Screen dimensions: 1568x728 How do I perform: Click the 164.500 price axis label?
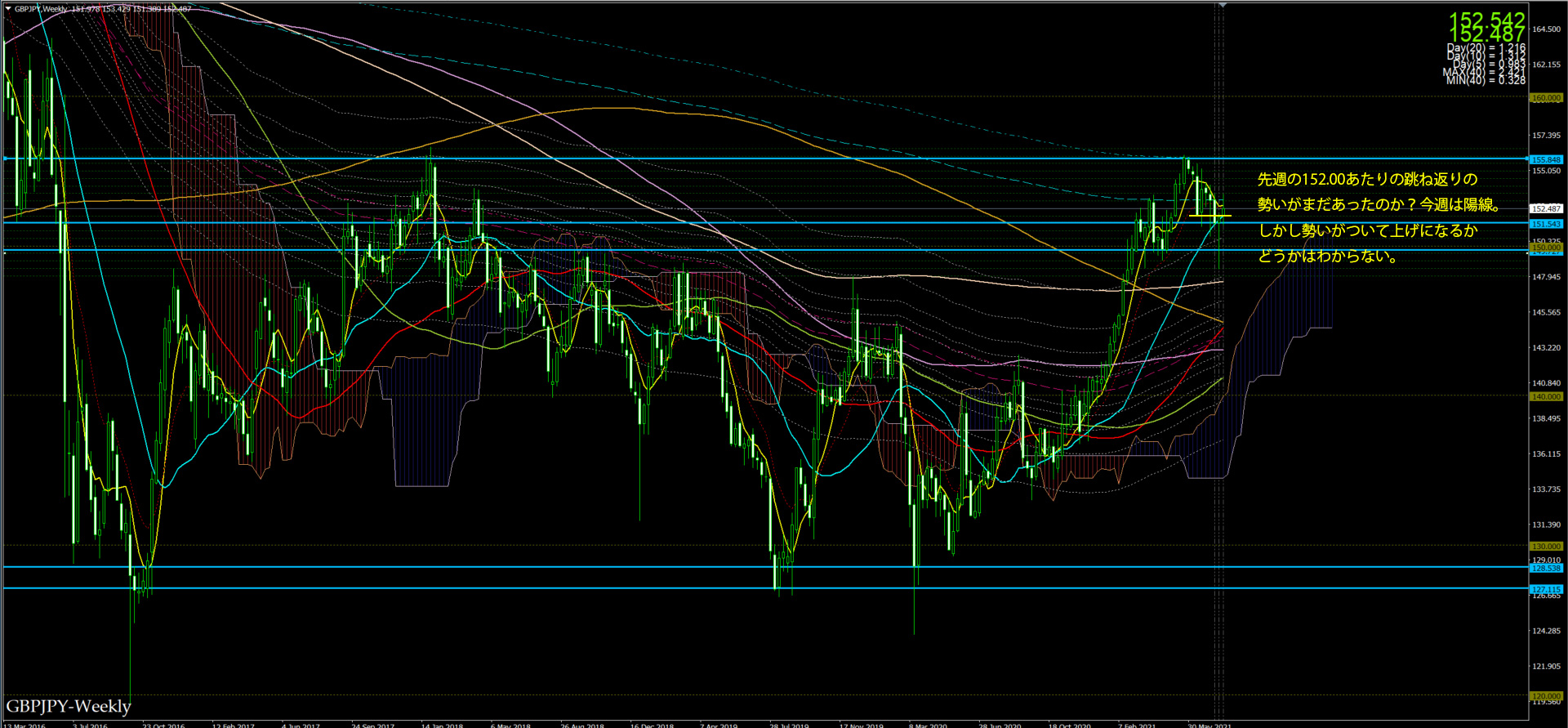pyautogui.click(x=1546, y=29)
